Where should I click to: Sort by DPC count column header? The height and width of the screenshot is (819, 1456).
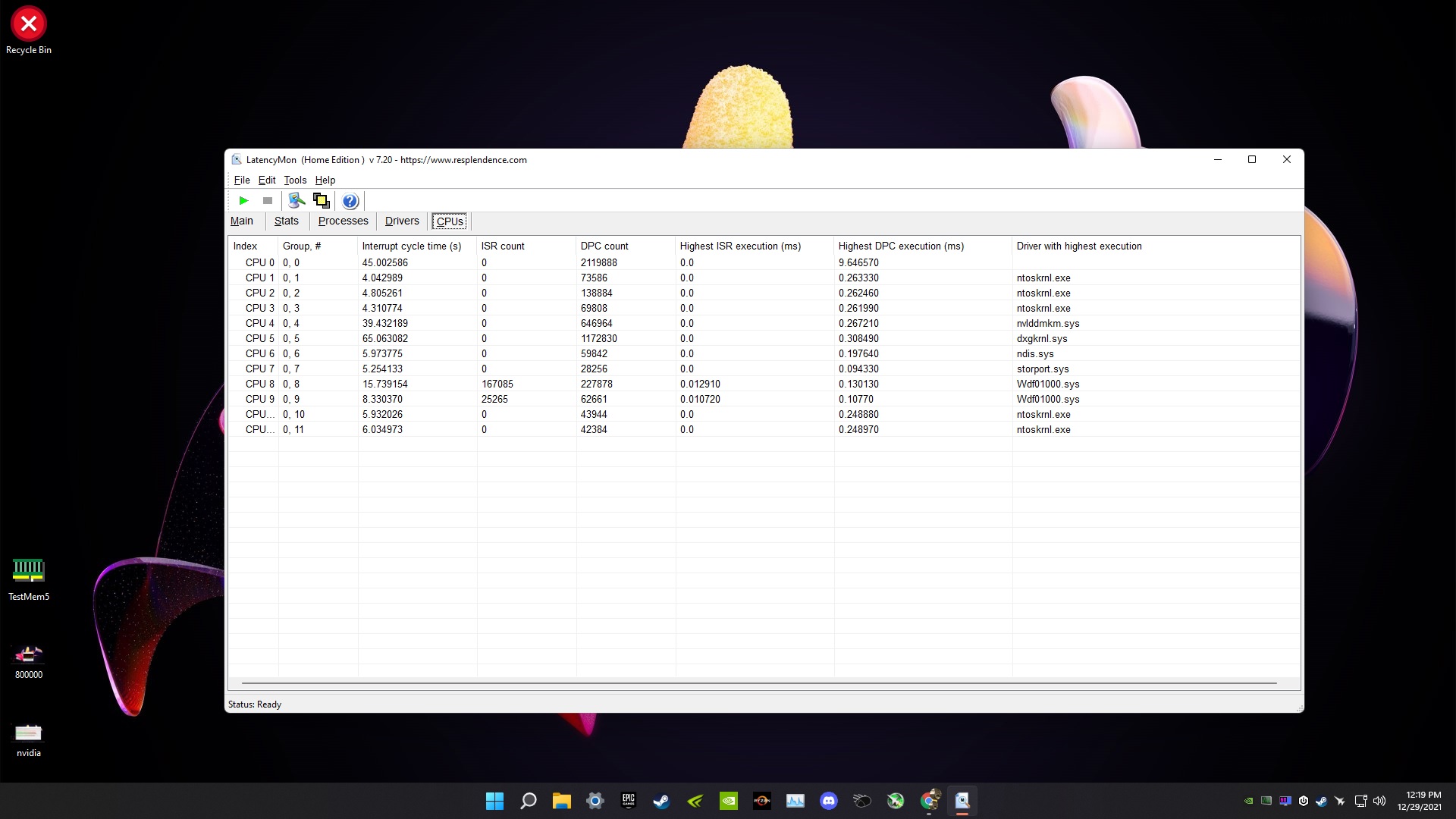[x=604, y=246]
